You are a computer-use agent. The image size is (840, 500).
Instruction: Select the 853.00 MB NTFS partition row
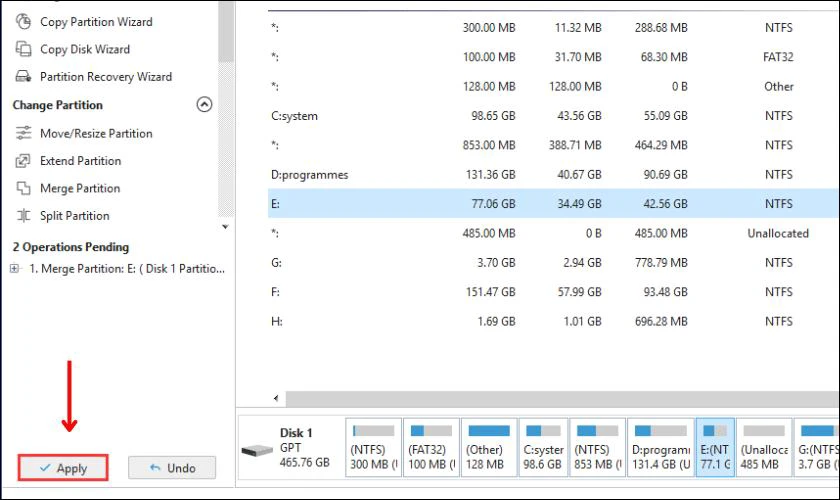click(x=553, y=145)
